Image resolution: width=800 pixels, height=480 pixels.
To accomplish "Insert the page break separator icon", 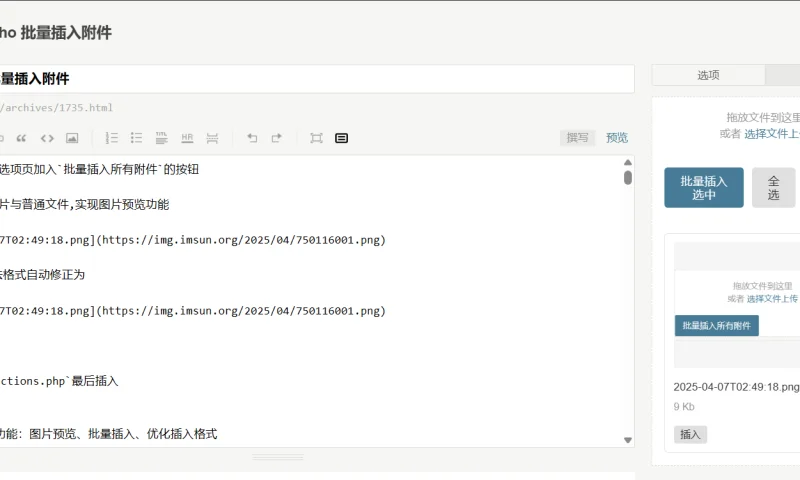I will pyautogui.click(x=212, y=138).
